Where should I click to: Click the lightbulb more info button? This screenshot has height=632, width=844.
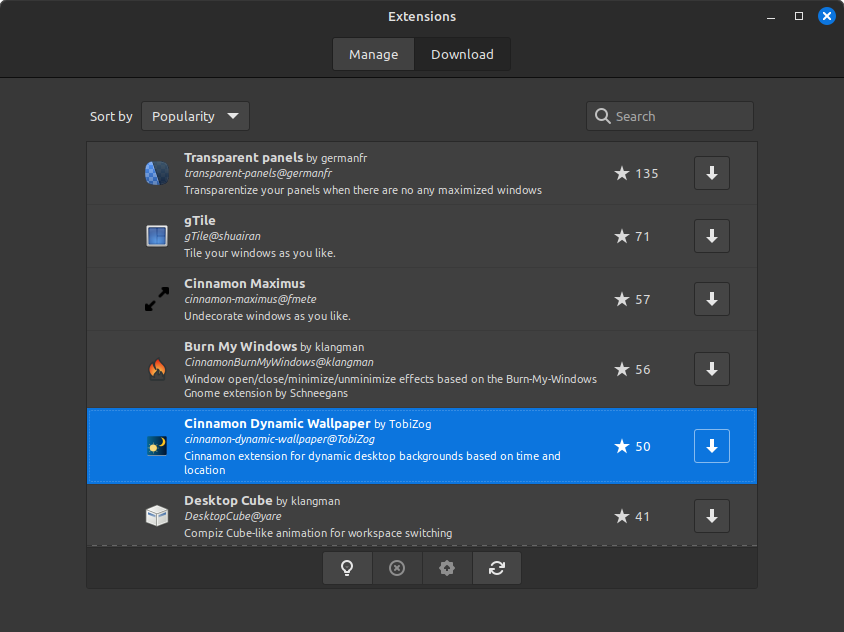347,568
